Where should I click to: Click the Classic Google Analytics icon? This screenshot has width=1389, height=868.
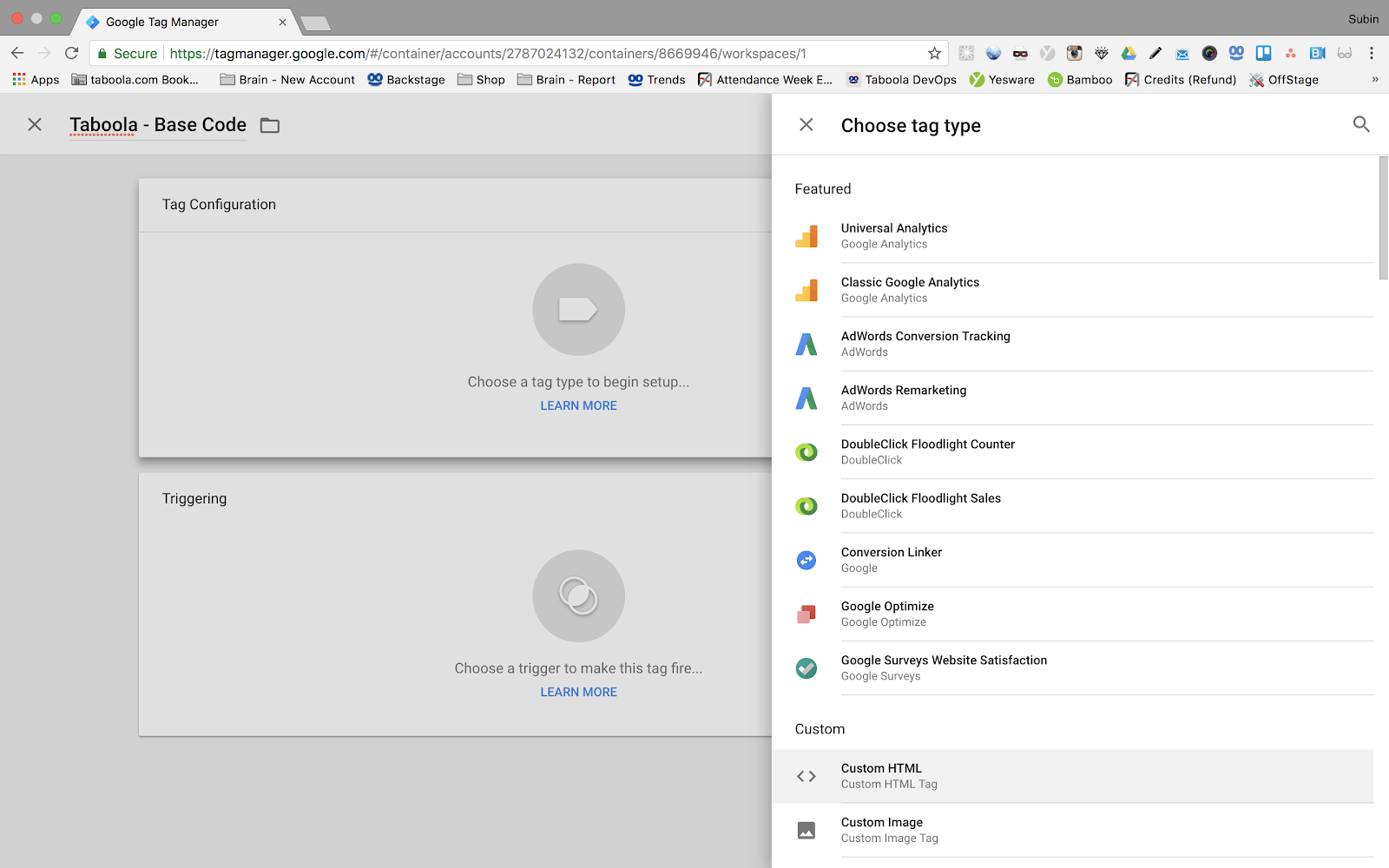806,290
